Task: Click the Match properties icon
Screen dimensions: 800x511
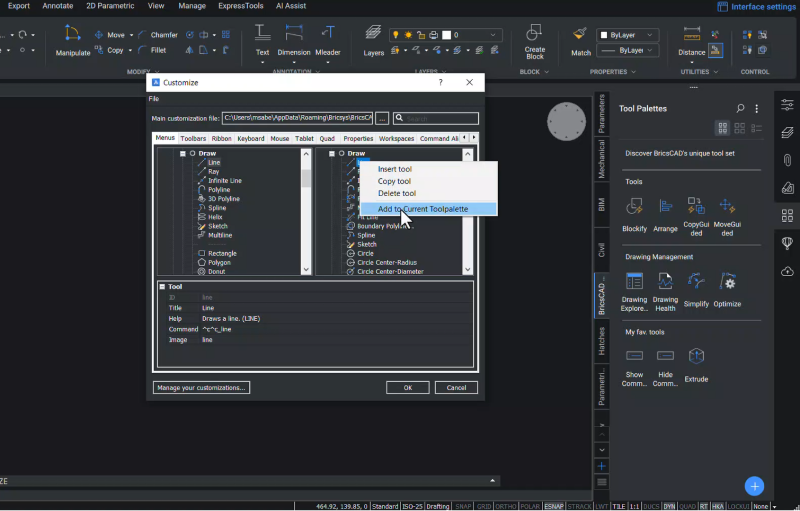Action: [580, 34]
